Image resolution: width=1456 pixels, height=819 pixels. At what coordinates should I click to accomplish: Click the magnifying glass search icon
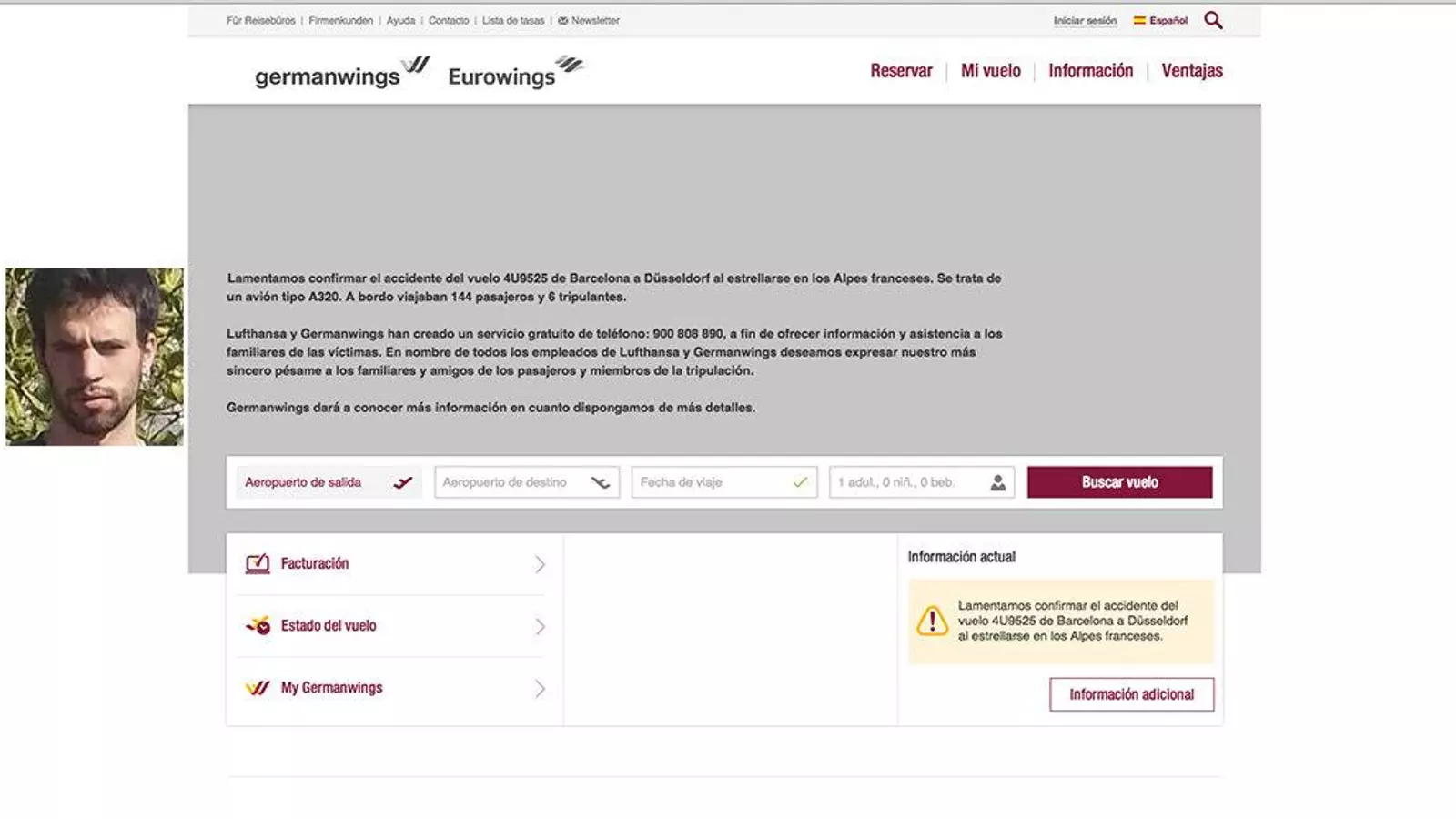click(x=1213, y=20)
